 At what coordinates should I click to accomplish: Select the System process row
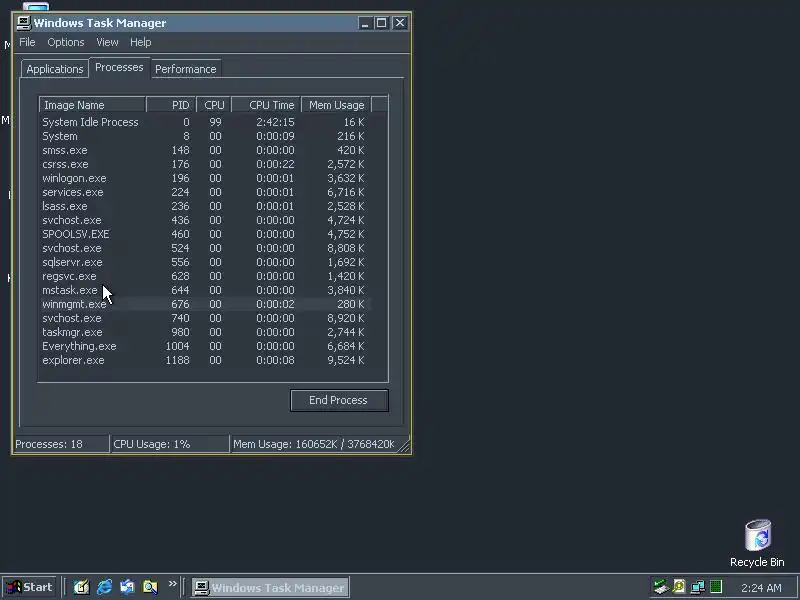(204, 136)
